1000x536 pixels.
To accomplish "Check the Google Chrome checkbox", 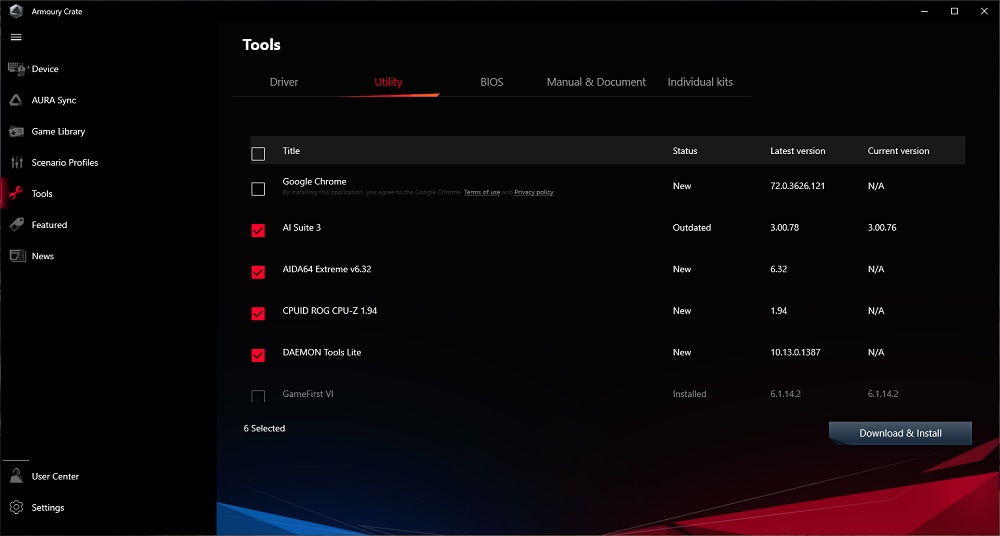I will [258, 189].
